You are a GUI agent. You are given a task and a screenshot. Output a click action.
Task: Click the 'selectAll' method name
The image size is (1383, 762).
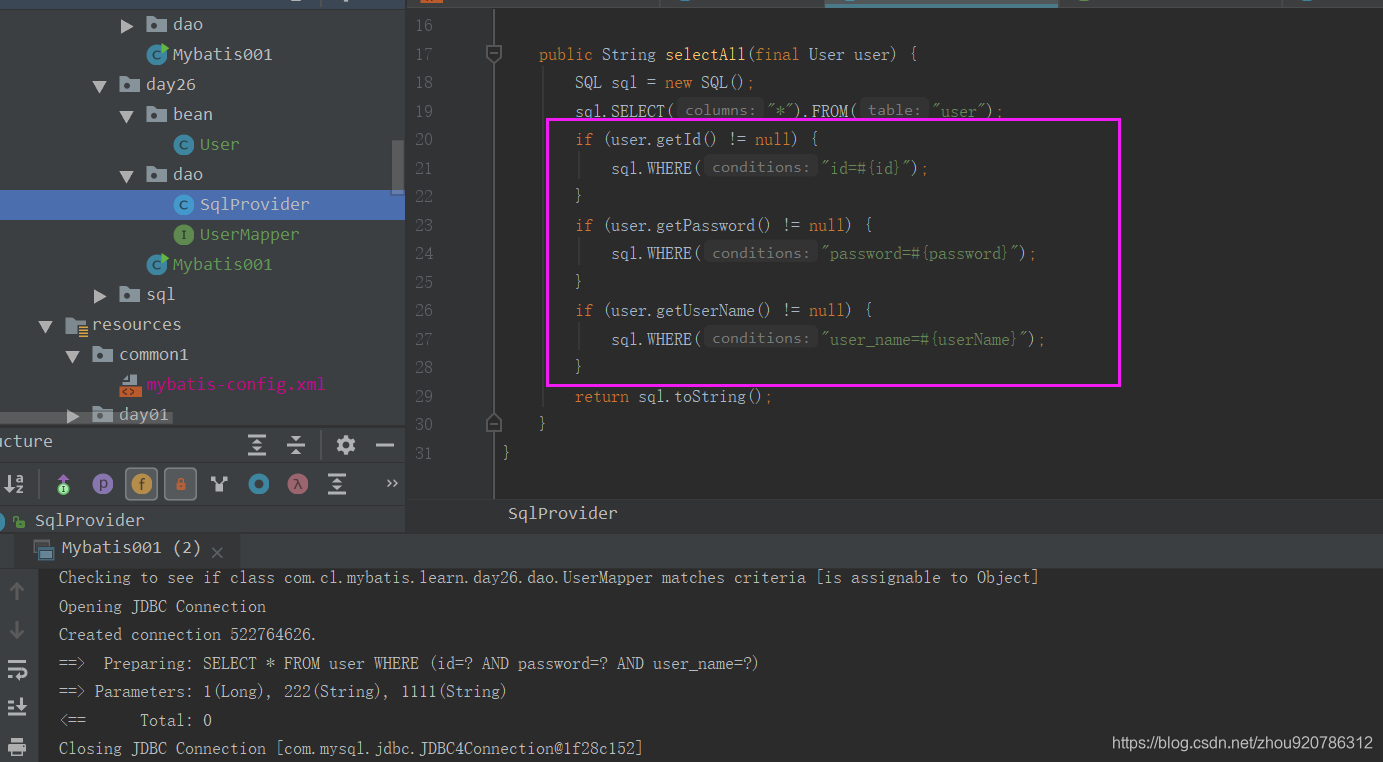coord(705,54)
